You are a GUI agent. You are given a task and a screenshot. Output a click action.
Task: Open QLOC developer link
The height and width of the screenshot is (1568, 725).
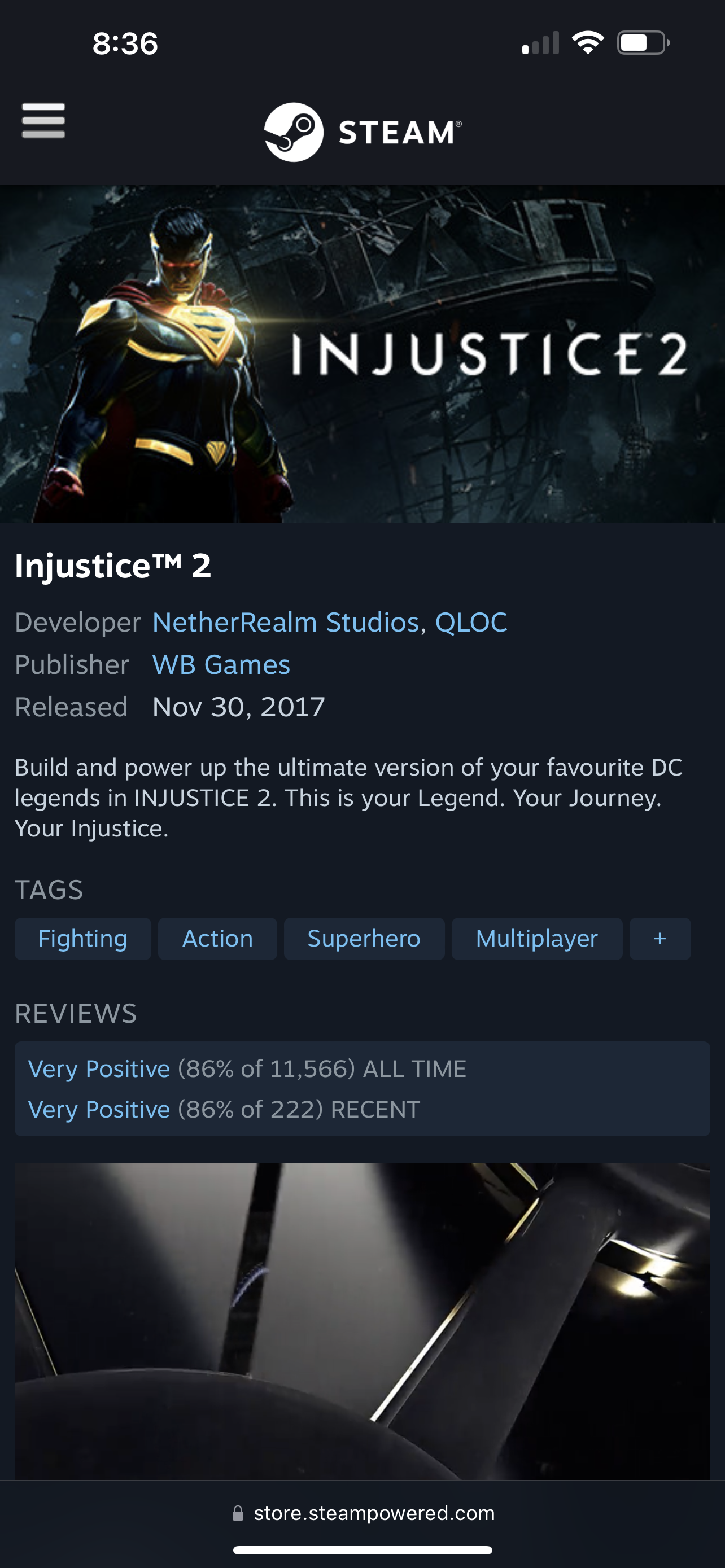(471, 622)
